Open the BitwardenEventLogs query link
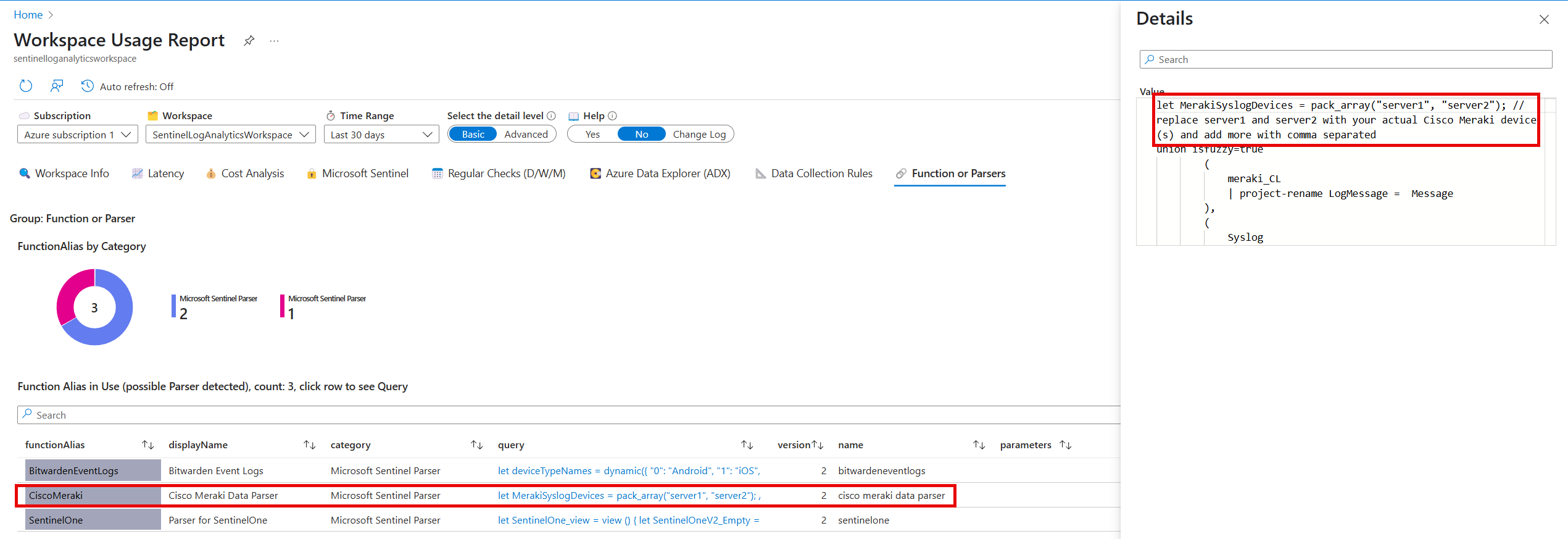Image resolution: width=1568 pixels, height=539 pixels. click(x=628, y=470)
